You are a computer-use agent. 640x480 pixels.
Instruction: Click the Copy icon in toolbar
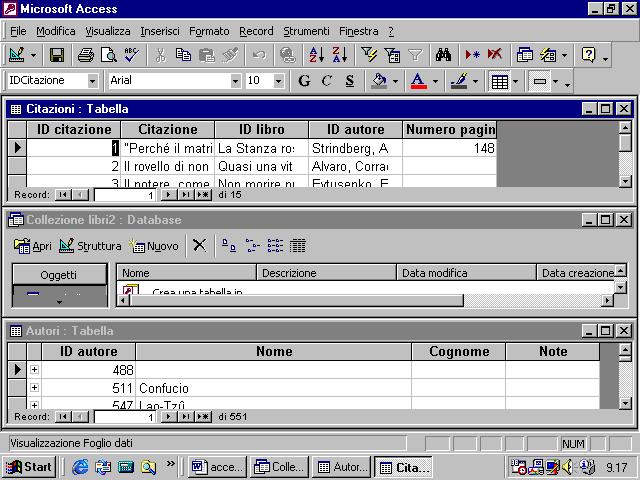pos(183,55)
